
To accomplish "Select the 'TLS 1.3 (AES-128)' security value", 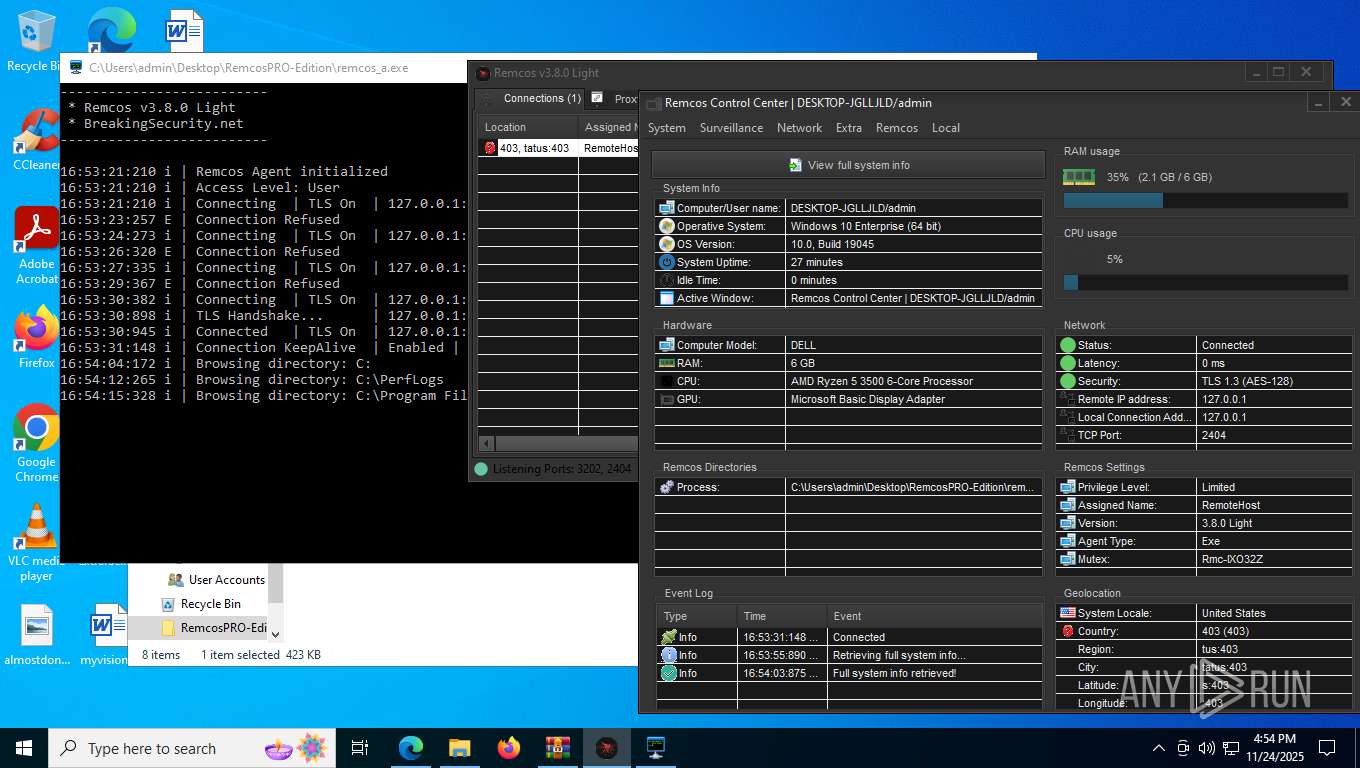I will (x=1248, y=381).
